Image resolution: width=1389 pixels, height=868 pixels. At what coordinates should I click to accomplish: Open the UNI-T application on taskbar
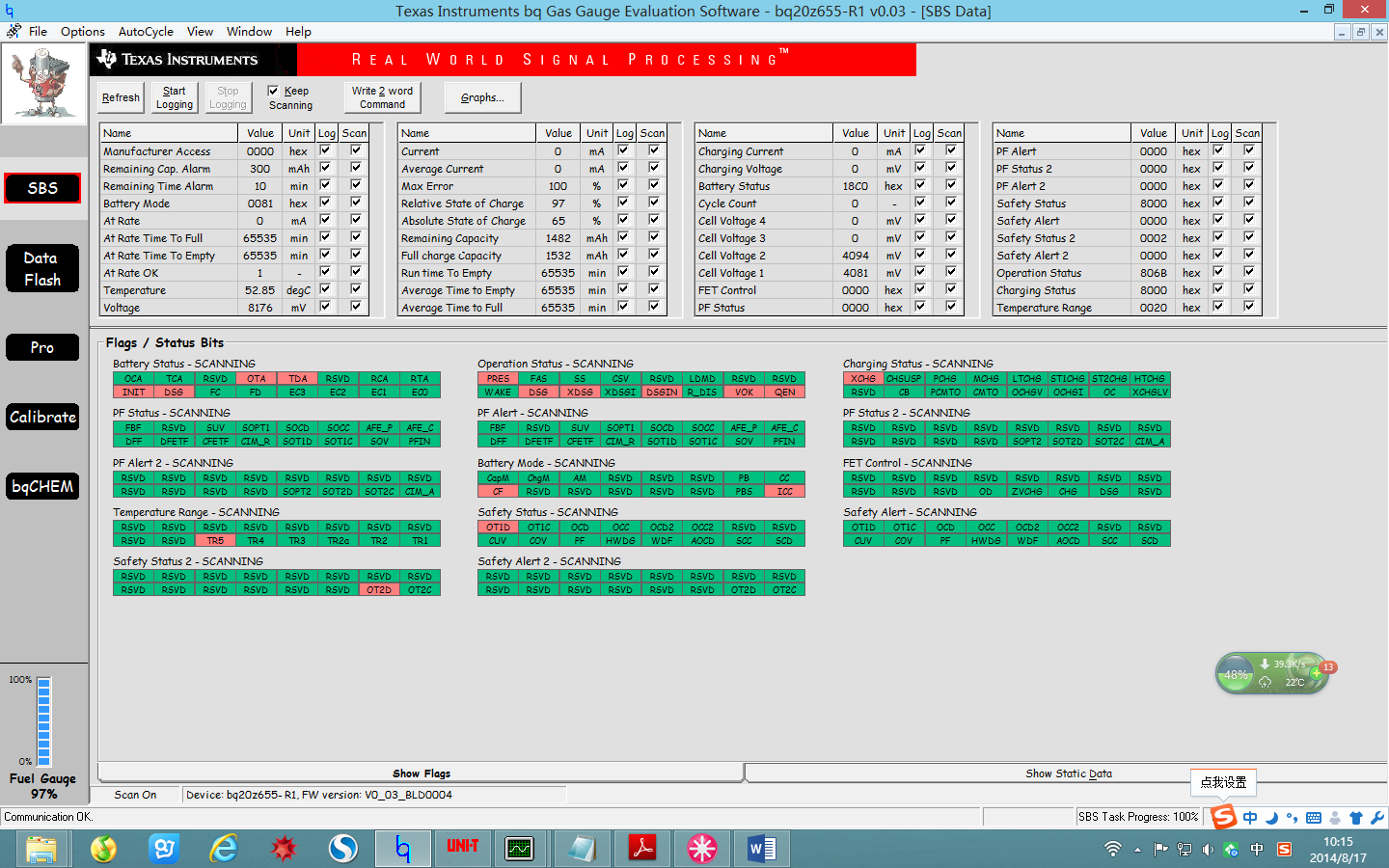click(463, 847)
